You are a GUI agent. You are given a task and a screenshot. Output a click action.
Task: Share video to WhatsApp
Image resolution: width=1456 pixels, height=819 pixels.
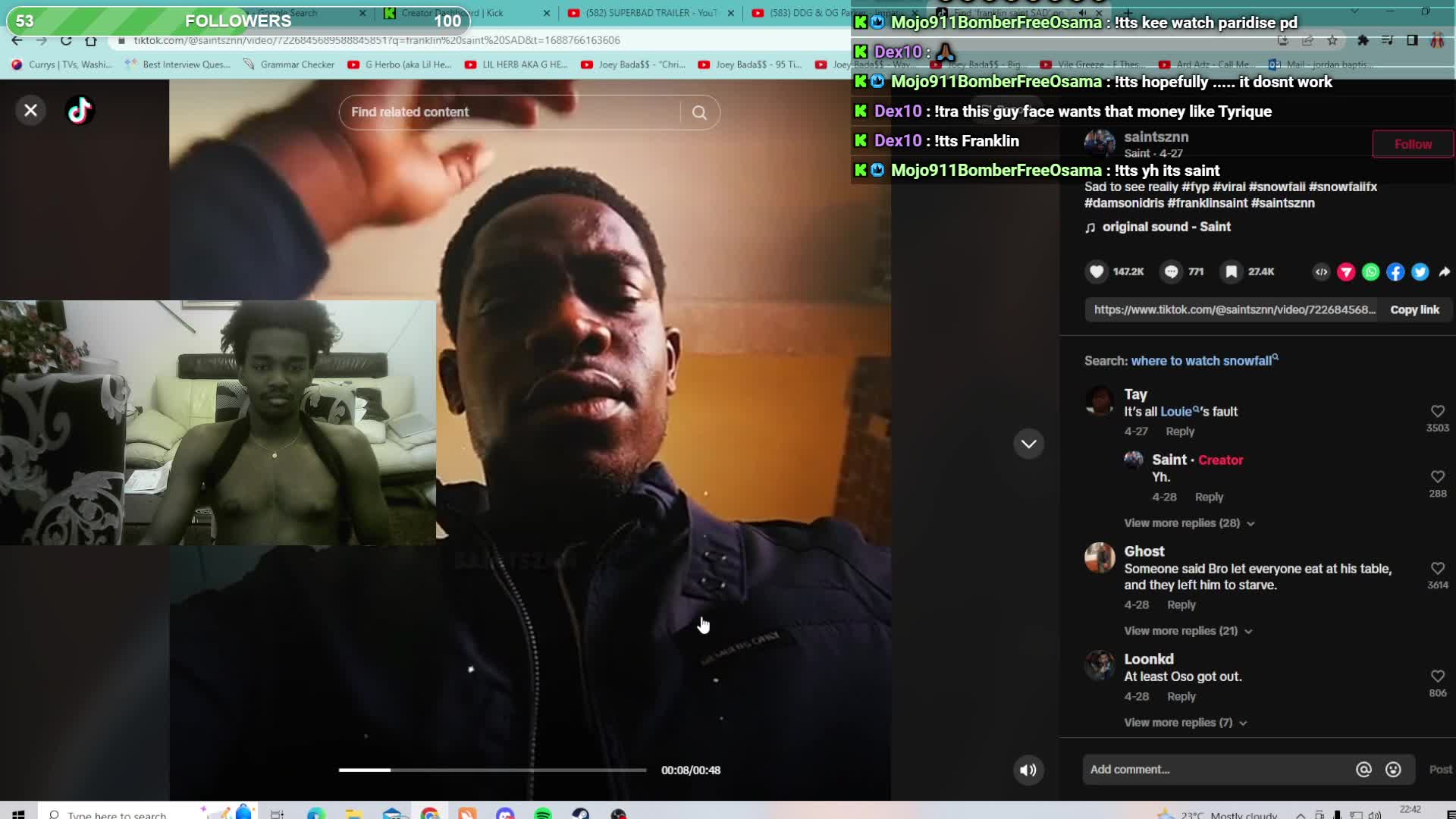tap(1370, 271)
